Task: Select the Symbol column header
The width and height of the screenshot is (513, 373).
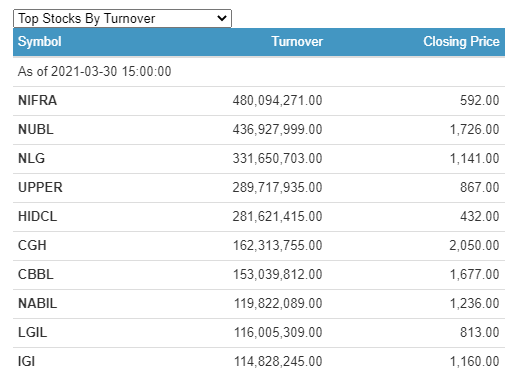Action: tap(40, 42)
